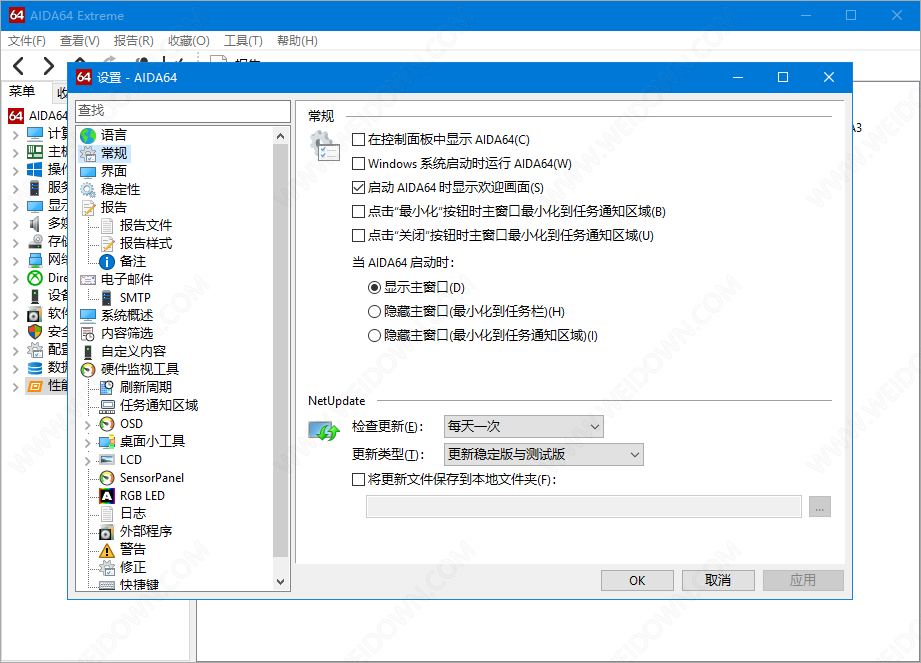Click the 报告样式 pencil page icon

[107, 244]
